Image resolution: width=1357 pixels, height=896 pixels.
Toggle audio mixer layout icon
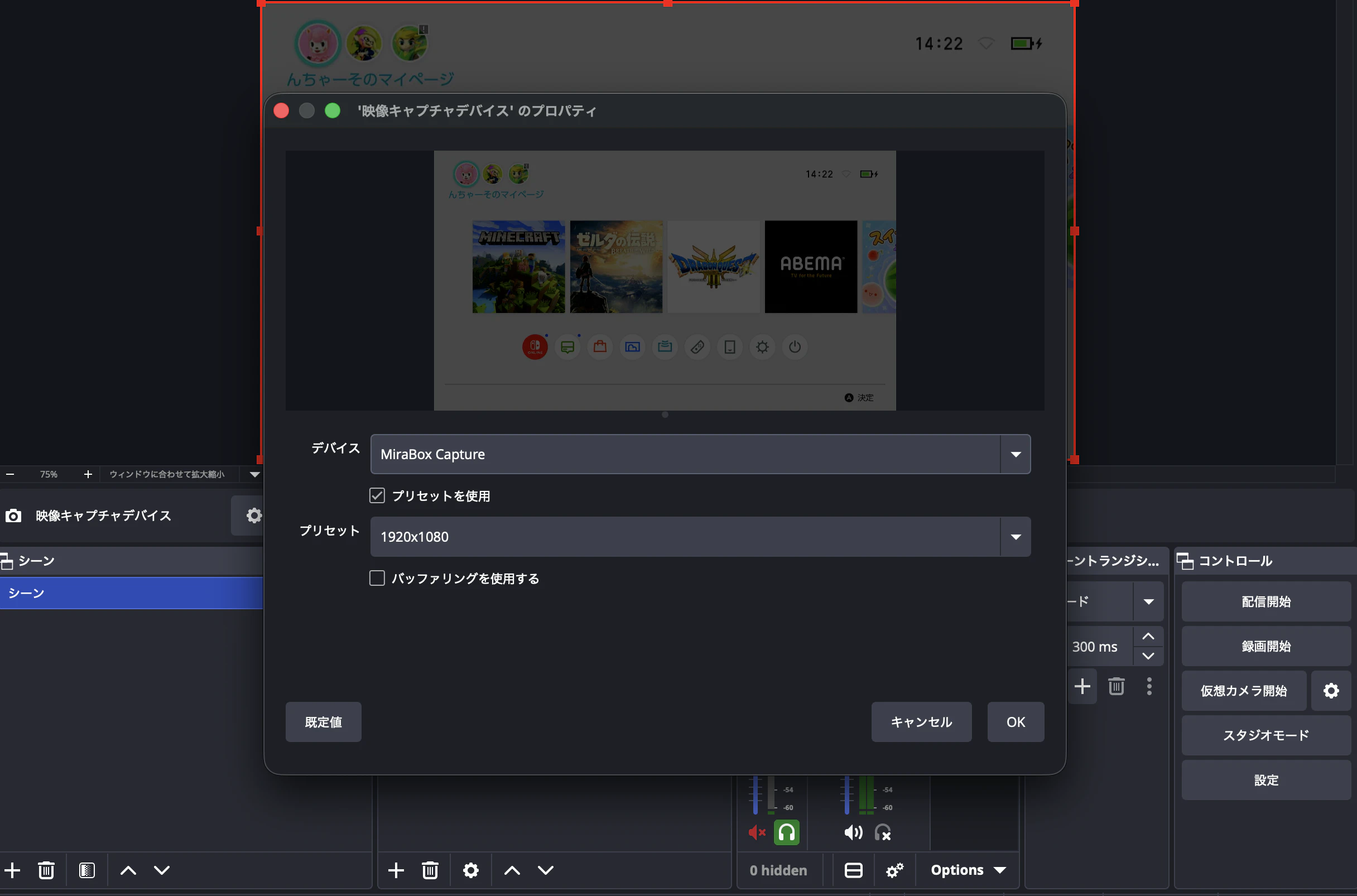[853, 870]
